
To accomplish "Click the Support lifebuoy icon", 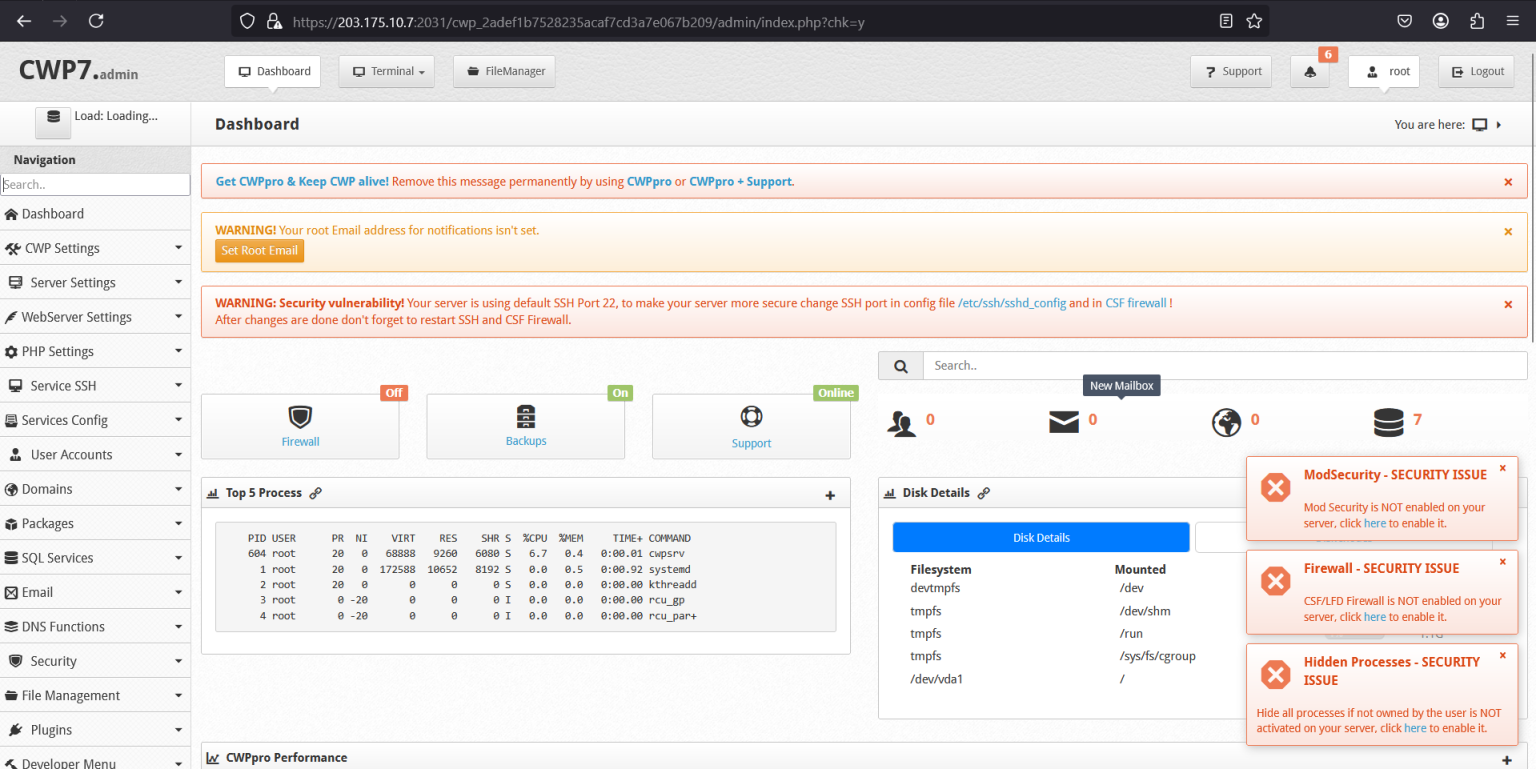I will pos(751,417).
